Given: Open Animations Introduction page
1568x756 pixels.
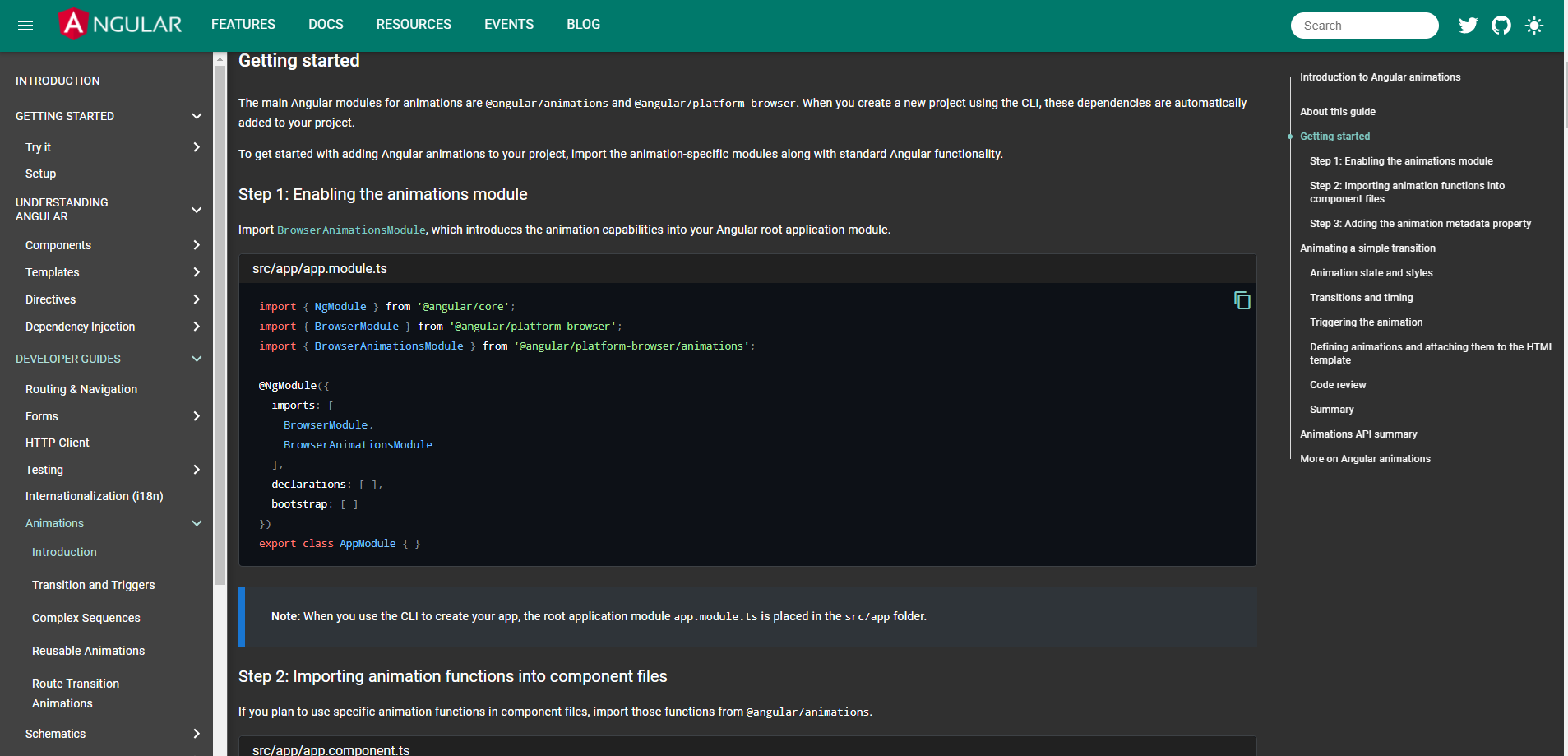Looking at the screenshot, I should (x=64, y=552).
